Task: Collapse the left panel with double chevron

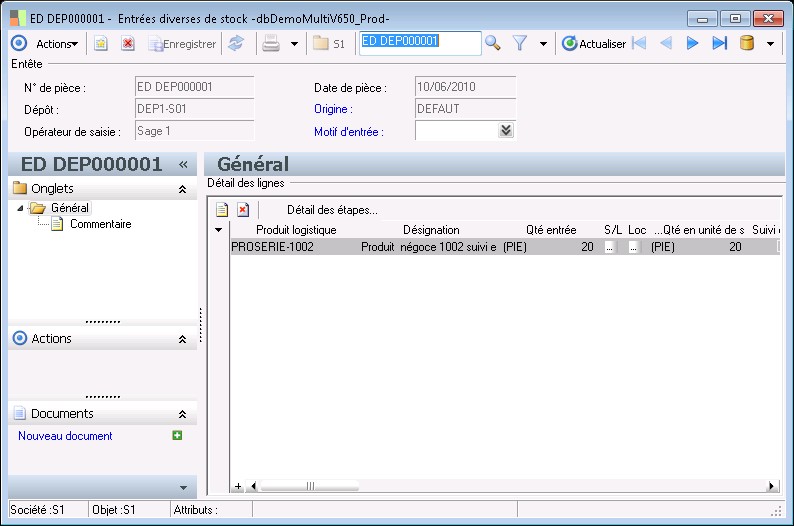Action: coord(183,165)
